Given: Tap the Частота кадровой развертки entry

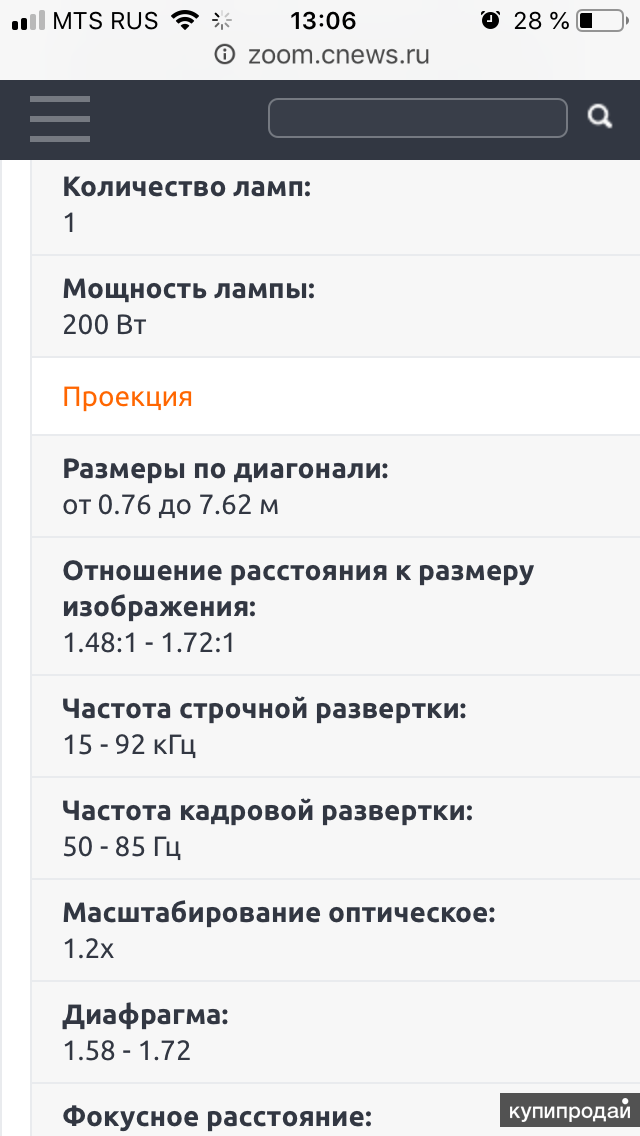Looking at the screenshot, I should pos(336,829).
